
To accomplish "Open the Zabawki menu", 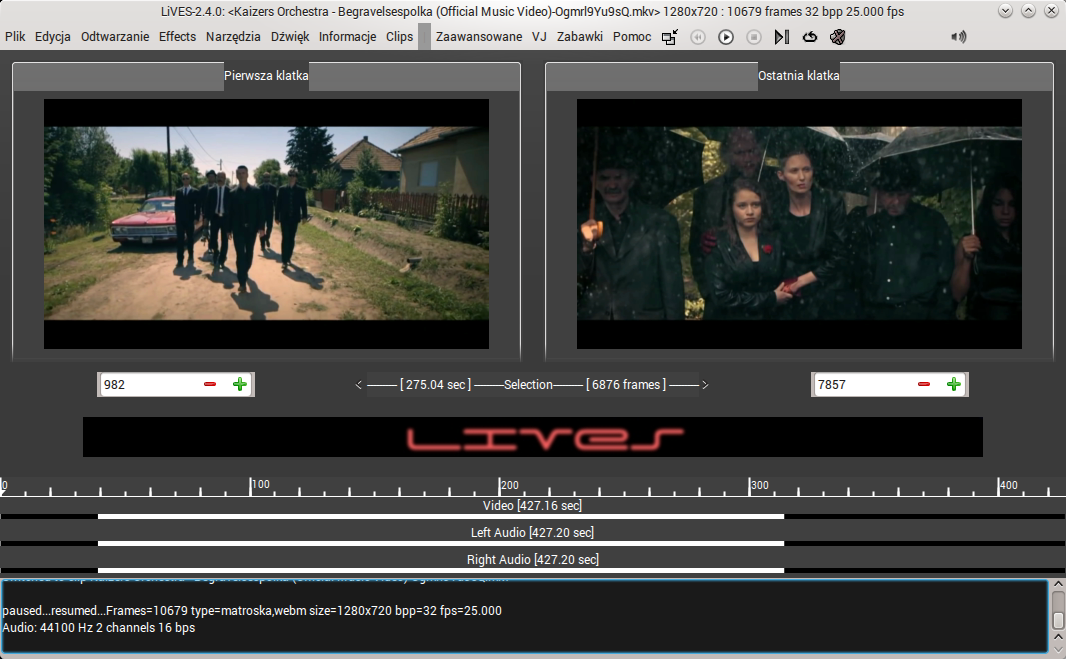I will tap(580, 37).
